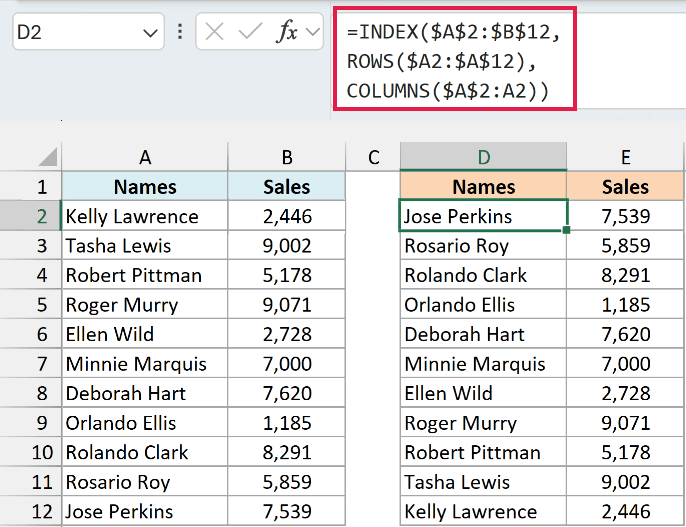Click the fill handle on cell D2
This screenshot has width=686, height=527.
click(566, 230)
